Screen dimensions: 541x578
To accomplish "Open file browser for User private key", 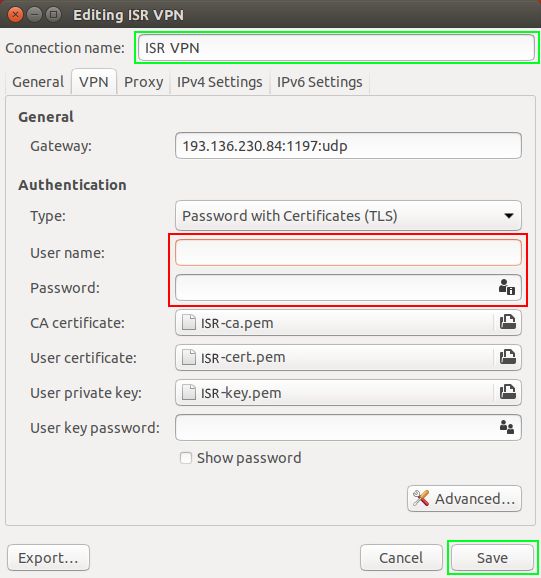I will pos(507,392).
